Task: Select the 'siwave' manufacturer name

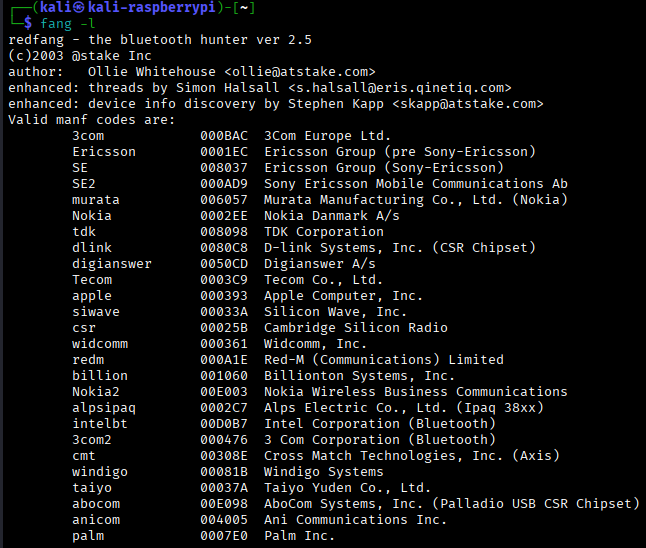Action: click(96, 312)
